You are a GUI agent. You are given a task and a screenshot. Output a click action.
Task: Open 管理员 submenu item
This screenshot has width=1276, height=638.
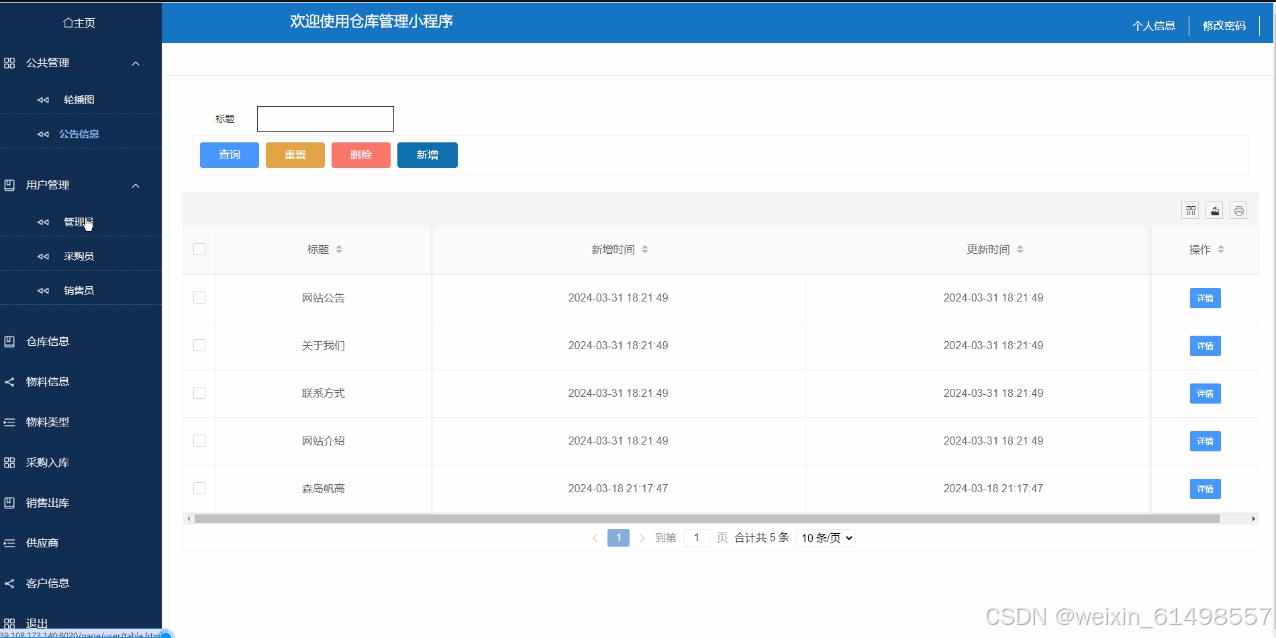point(79,222)
